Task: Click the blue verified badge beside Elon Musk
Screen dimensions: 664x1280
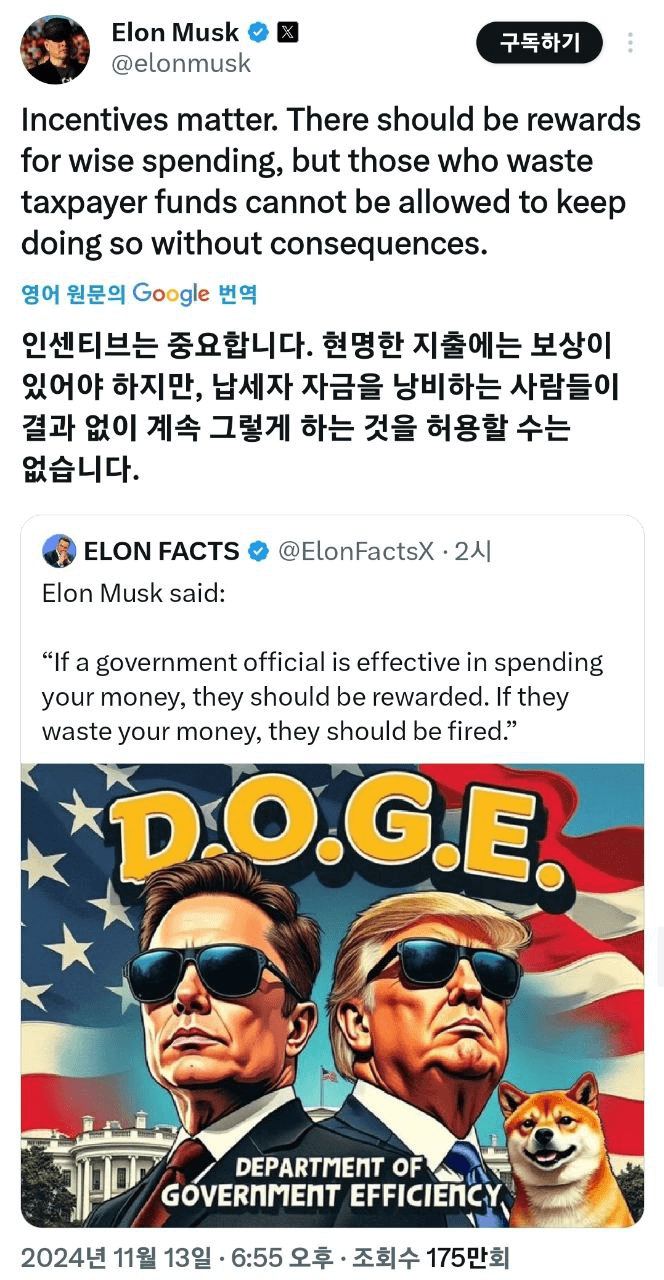Action: pyautogui.click(x=258, y=32)
